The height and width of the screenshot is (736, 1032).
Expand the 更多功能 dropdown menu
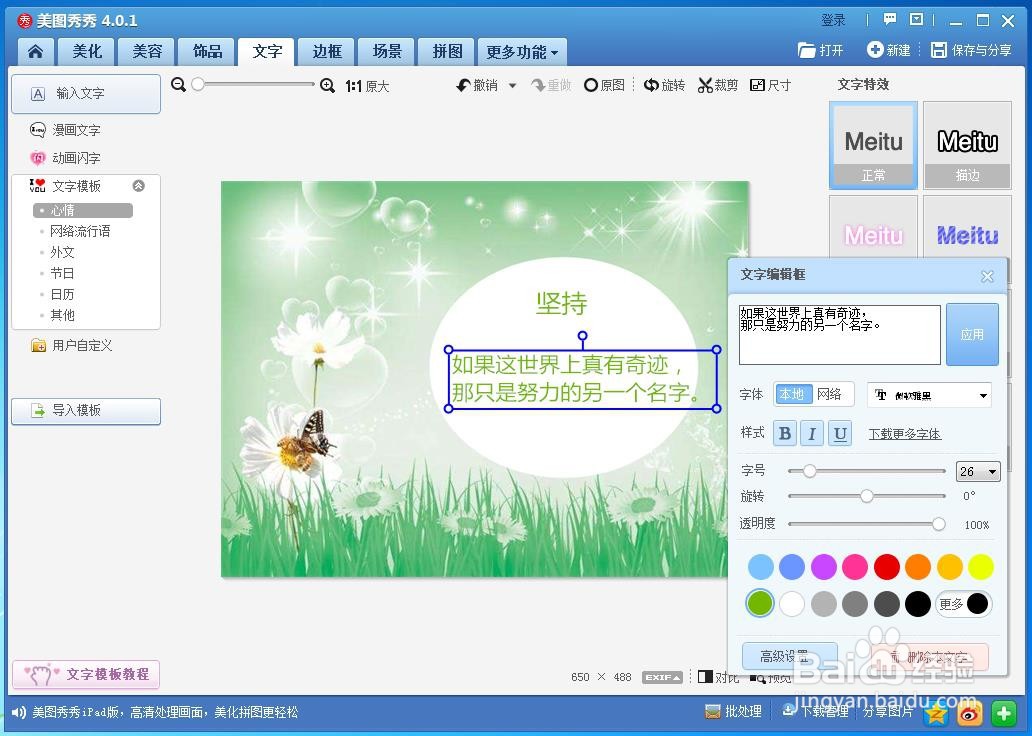(523, 51)
